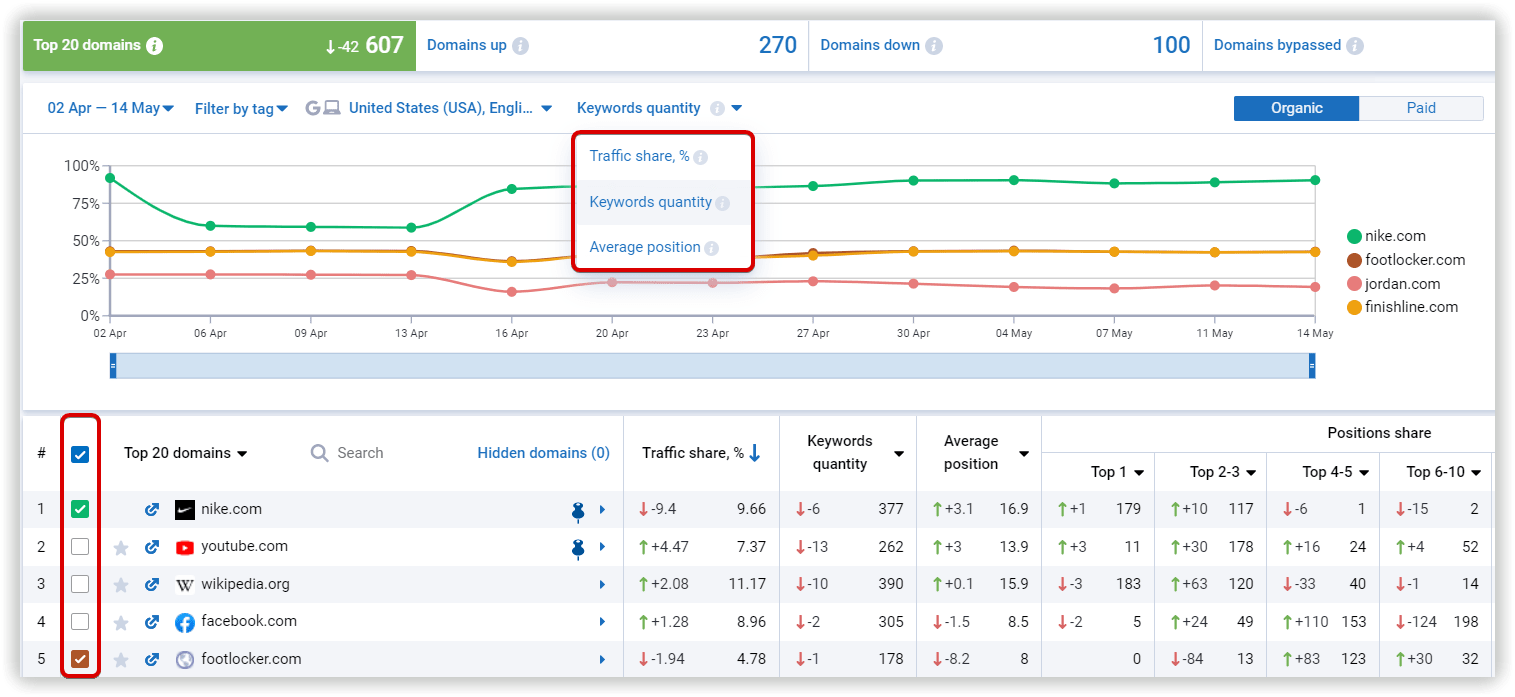This screenshot has height=697, width=1515.
Task: Open the Domains up tab
Action: click(x=612, y=46)
